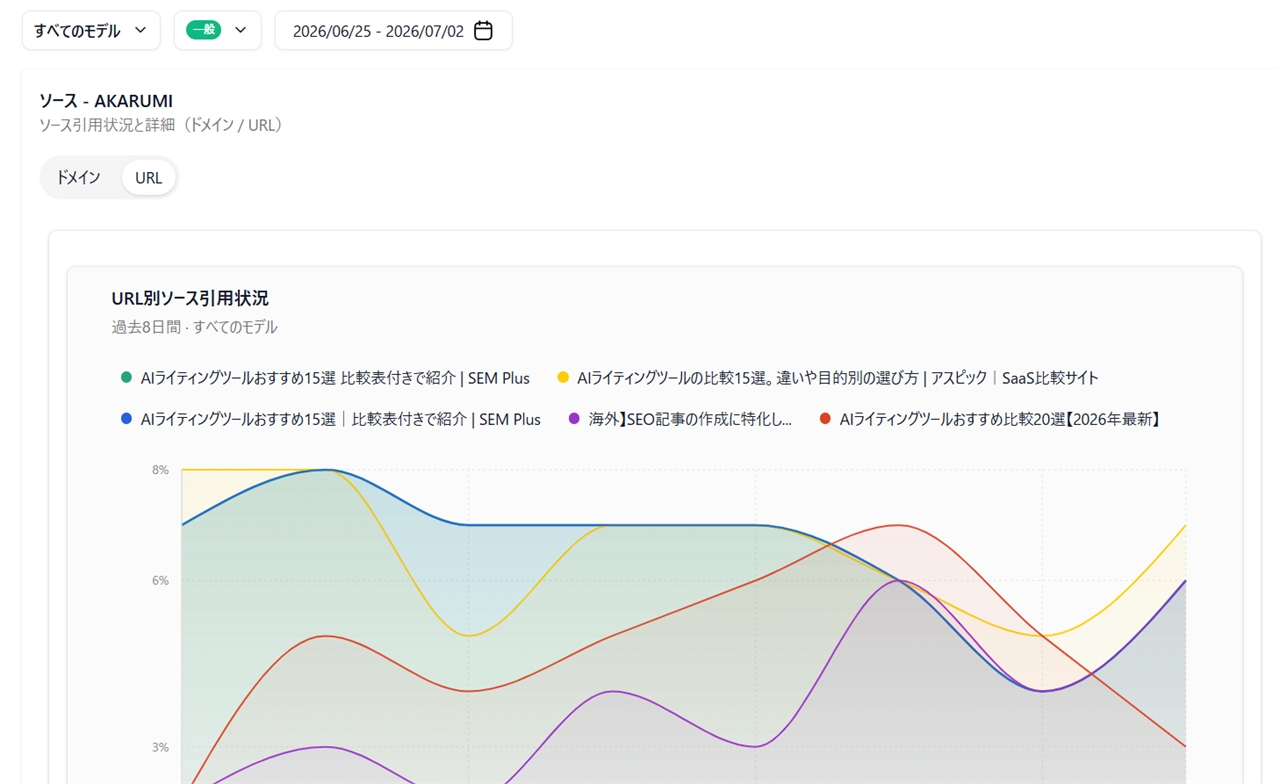Click legend text おすすめ15選 比較表付きで紹介 with green dot
Image resolution: width=1280 pixels, height=784 pixels.
tap(335, 378)
